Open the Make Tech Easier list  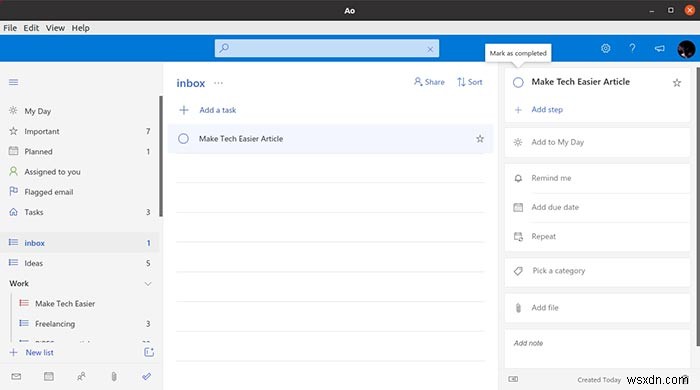[x=85, y=303]
